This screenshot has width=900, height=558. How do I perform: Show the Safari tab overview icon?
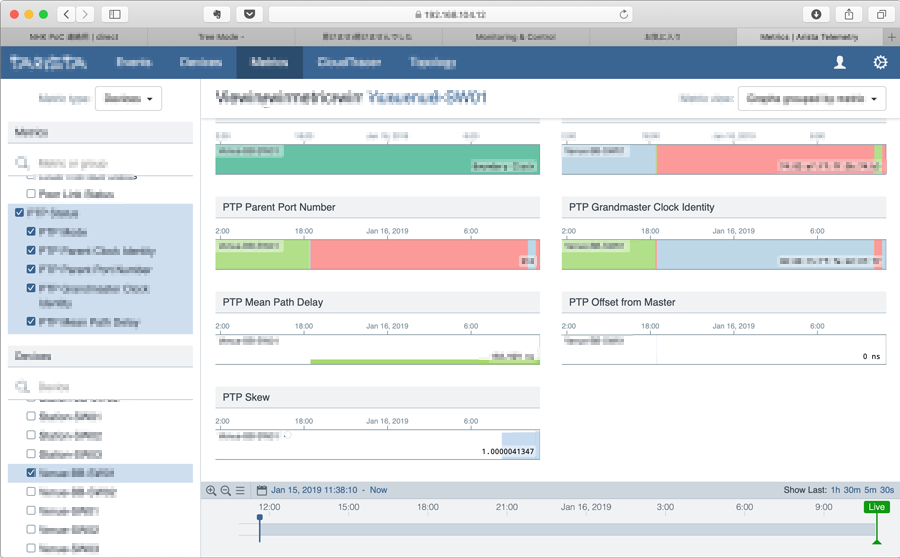[881, 14]
